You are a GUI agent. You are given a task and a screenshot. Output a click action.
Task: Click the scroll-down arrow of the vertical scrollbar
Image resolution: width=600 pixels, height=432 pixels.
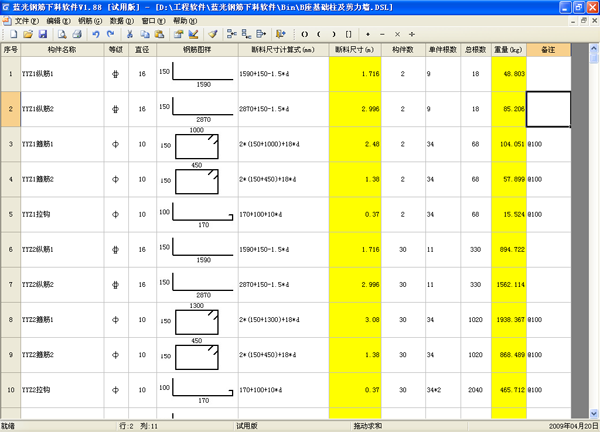pyautogui.click(x=594, y=414)
